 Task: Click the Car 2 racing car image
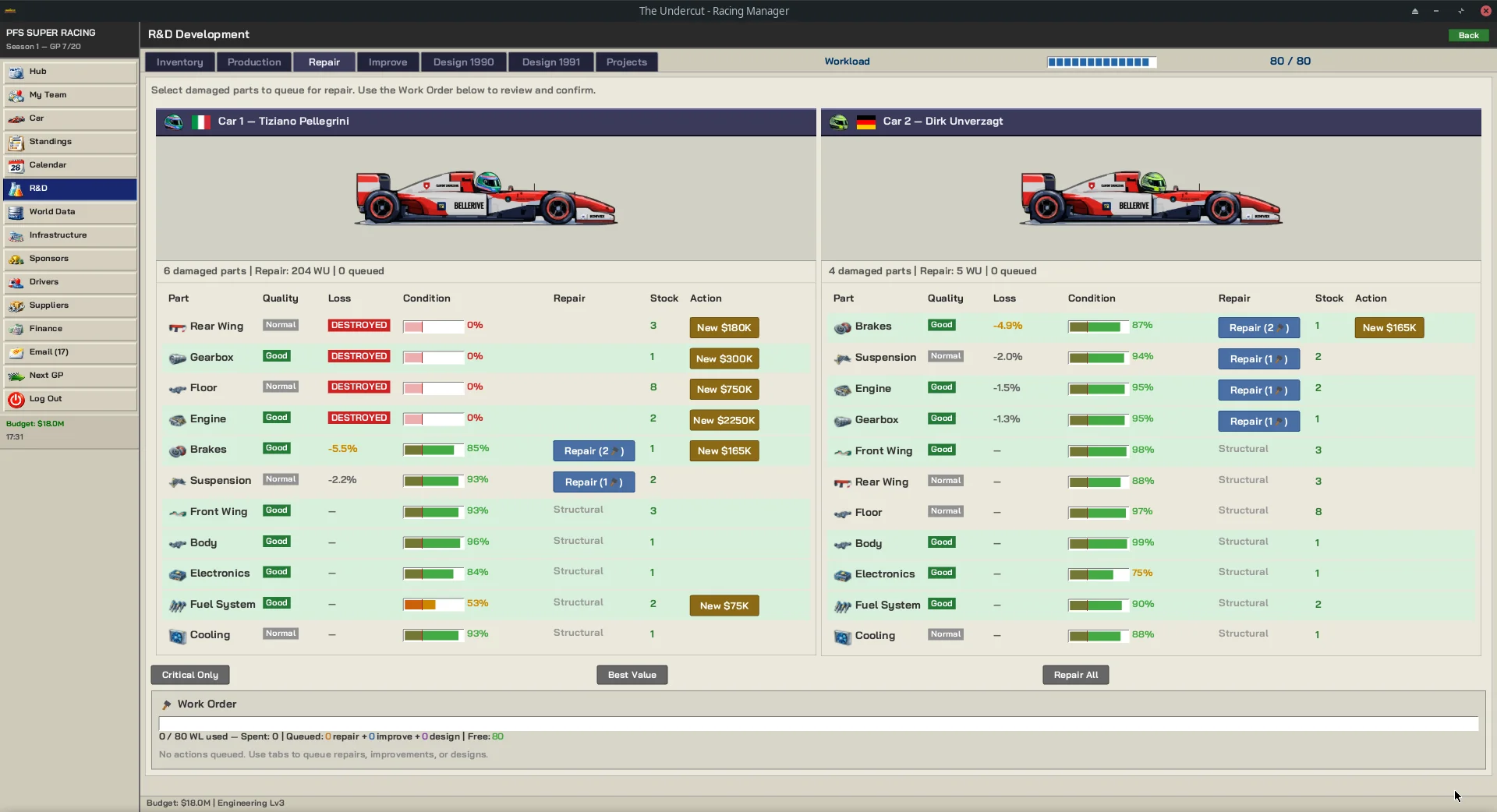[x=1151, y=198]
